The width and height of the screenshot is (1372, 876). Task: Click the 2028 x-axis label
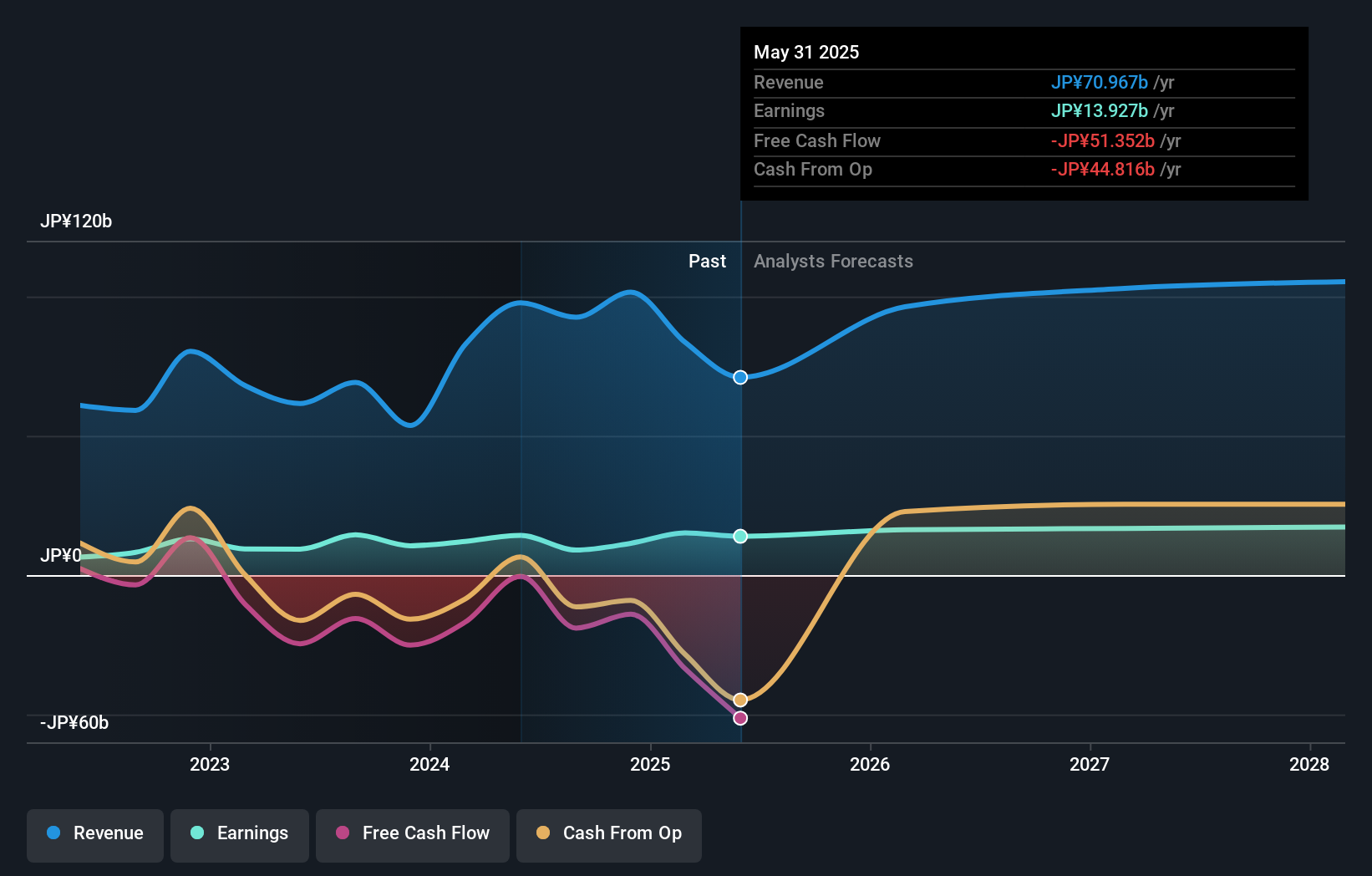point(1309,764)
